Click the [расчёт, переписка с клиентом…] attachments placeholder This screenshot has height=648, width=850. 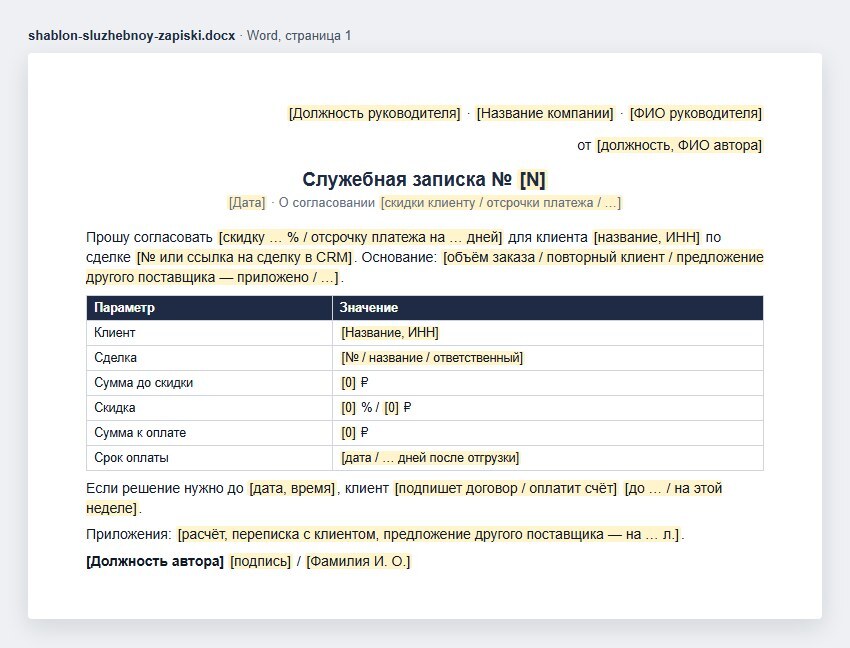428,535
